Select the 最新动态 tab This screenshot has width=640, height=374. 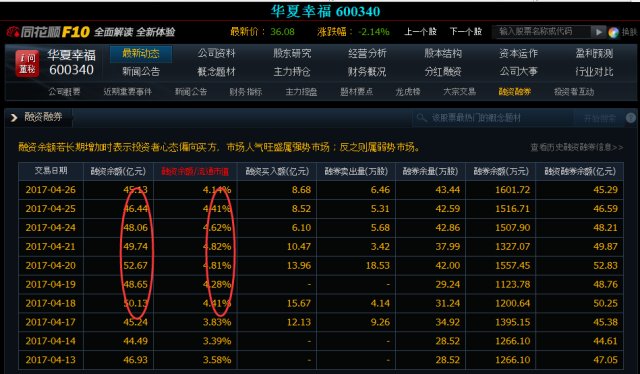(x=141, y=53)
